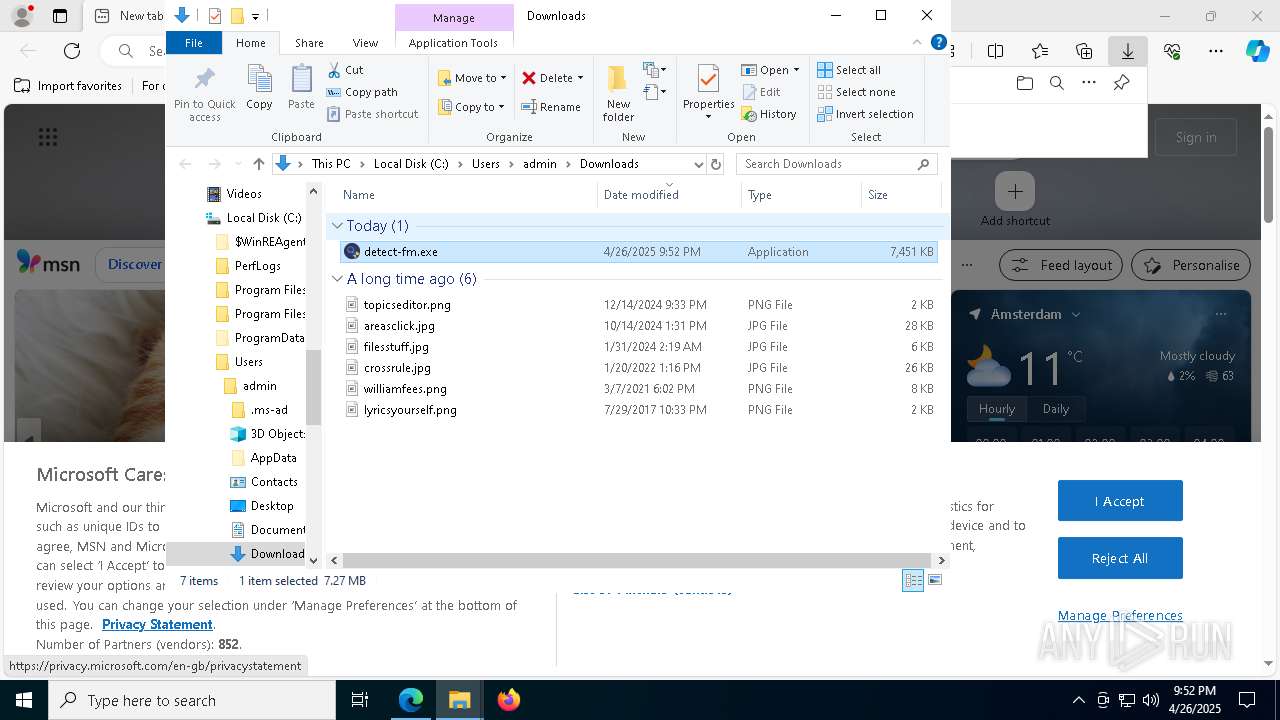Viewport: 1280px width, 720px height.
Task: Click the Delete red X button
Action: 547,78
